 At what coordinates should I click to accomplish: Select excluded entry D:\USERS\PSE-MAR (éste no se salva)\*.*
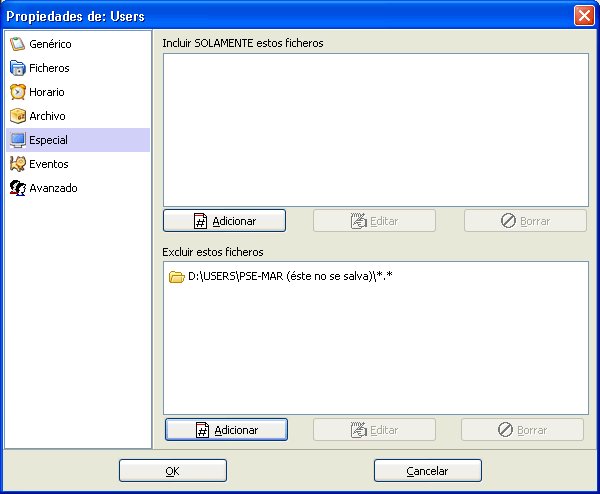tap(280, 276)
